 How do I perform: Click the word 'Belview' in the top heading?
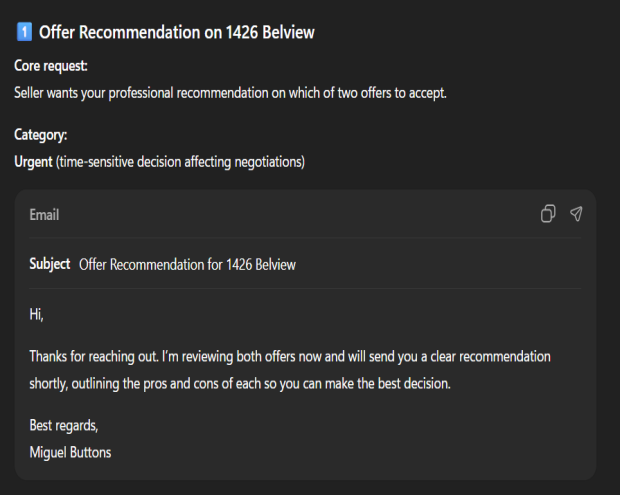(x=286, y=32)
